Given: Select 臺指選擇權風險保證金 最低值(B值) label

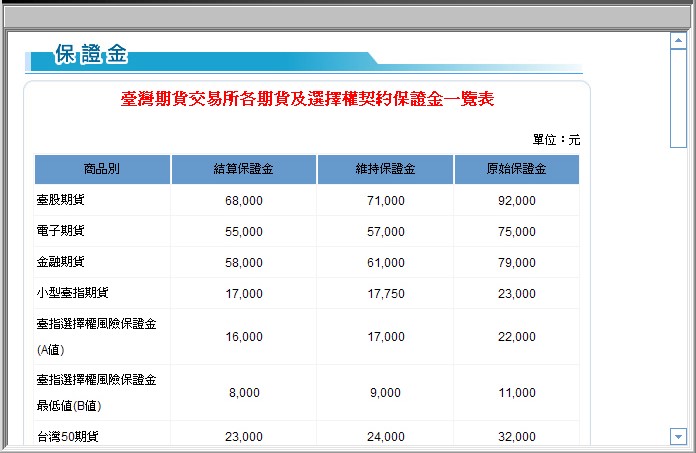Looking at the screenshot, I should [96, 393].
